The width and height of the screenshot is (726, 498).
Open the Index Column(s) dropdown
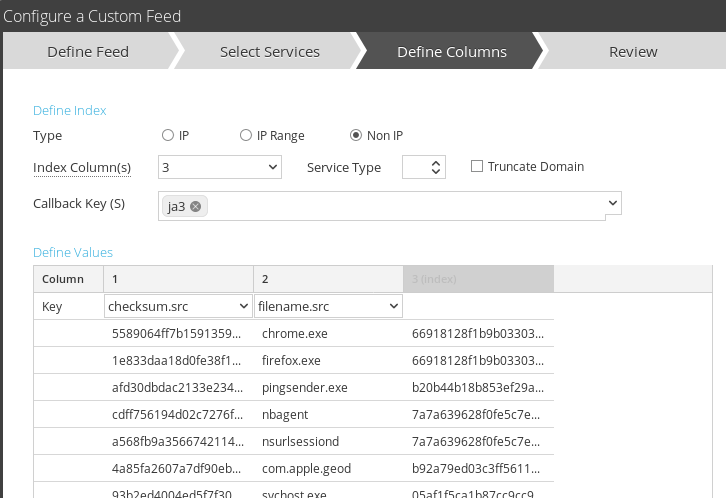coord(220,167)
